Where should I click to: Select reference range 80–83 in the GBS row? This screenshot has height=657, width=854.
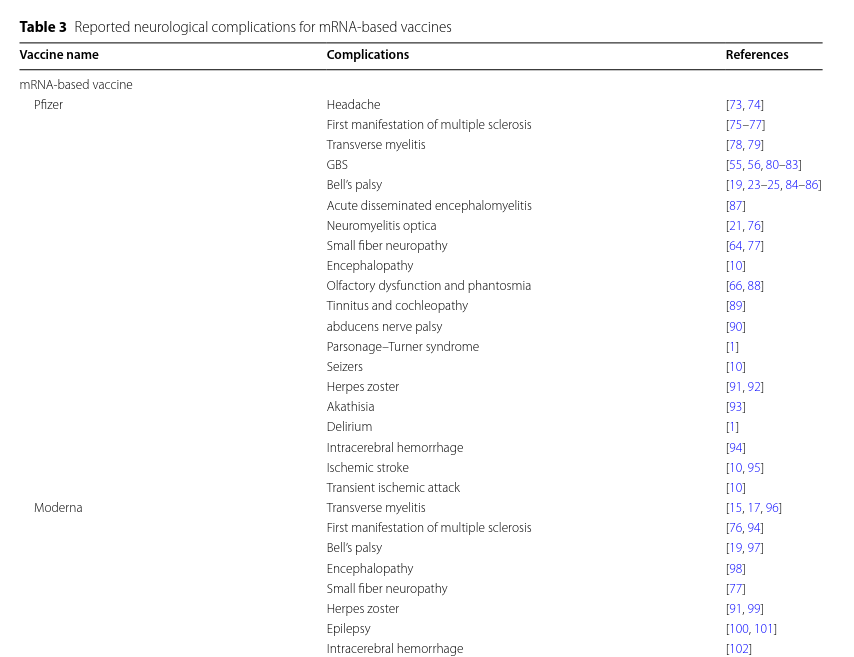(782, 165)
